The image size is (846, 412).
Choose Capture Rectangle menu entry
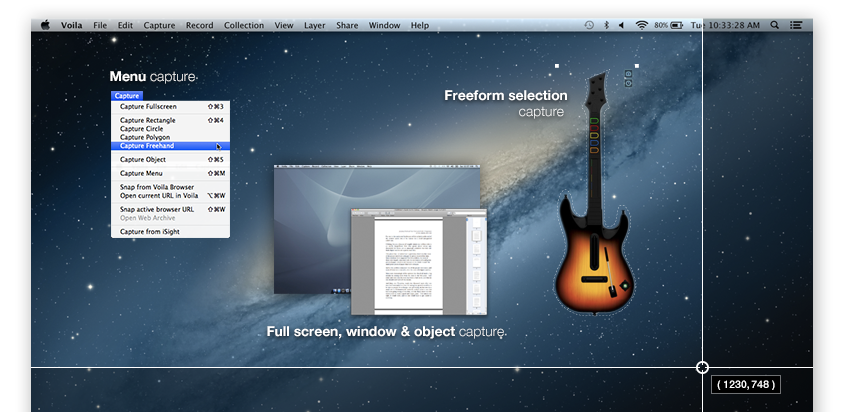(170, 120)
